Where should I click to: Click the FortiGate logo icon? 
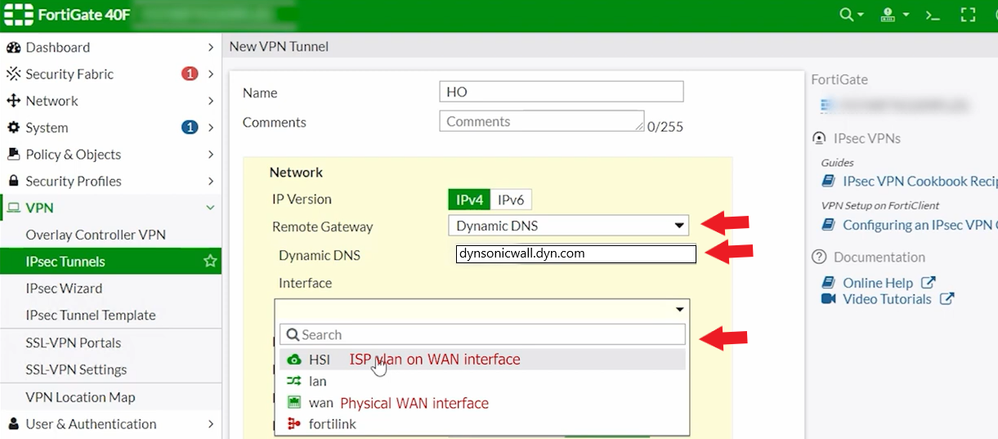[18, 15]
